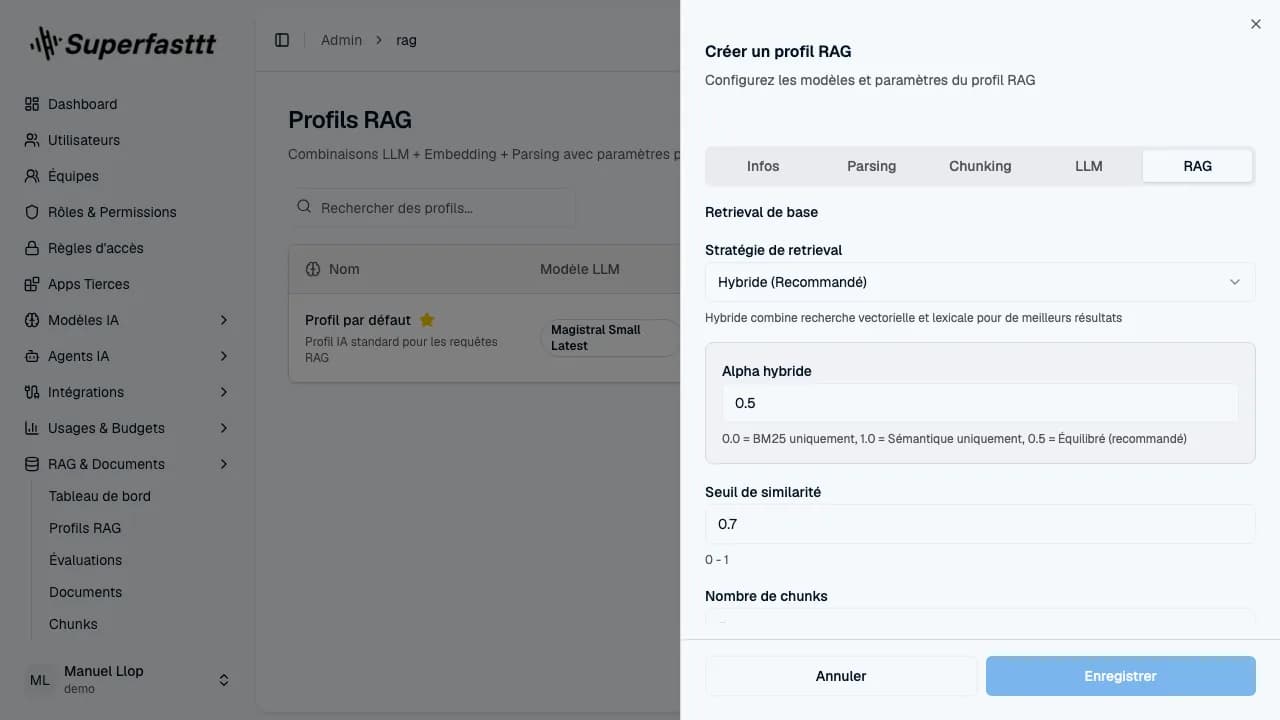The image size is (1280, 720).
Task: Collapse the RAG & Documents chevron
Action: [224, 464]
